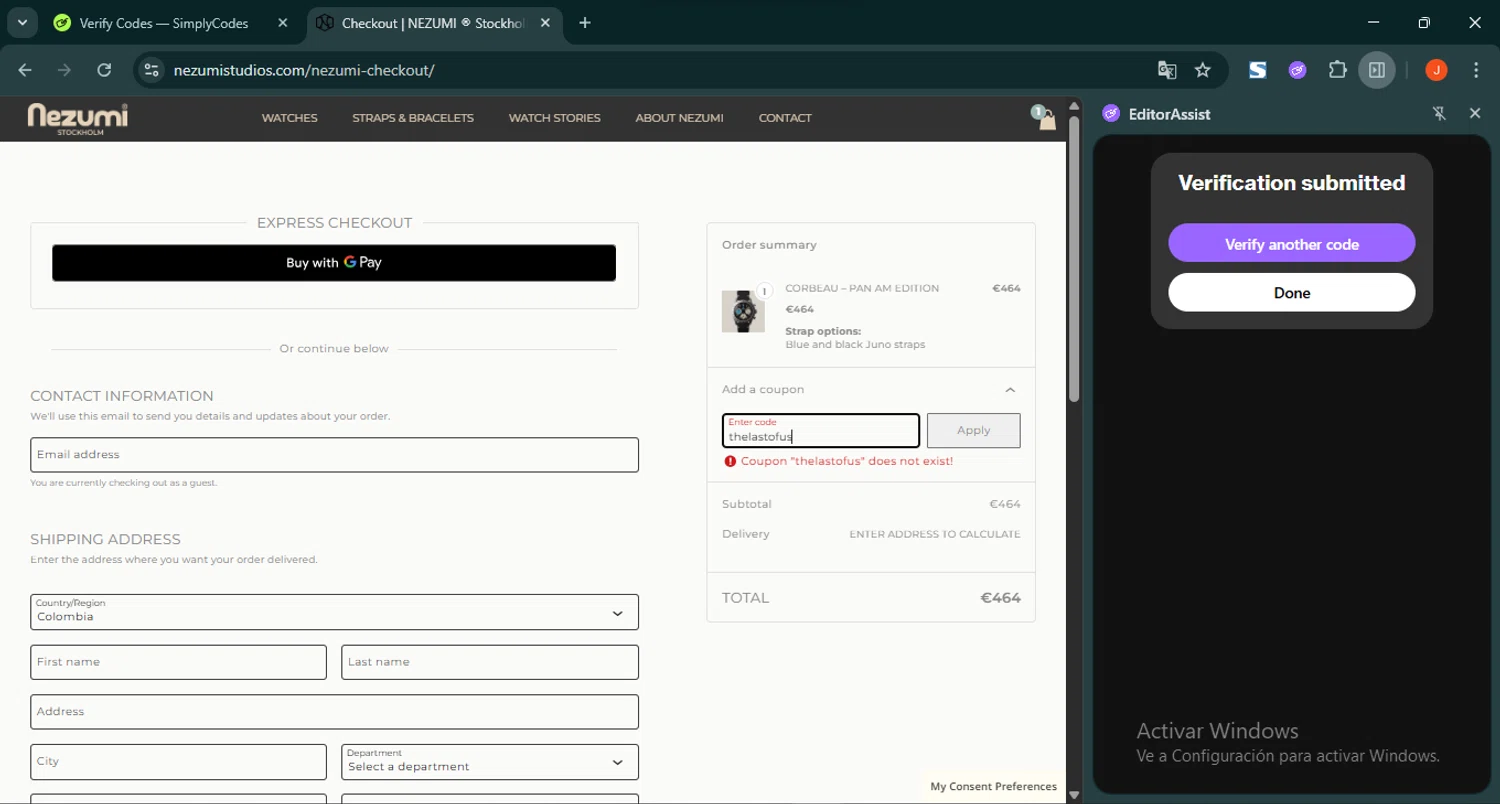Viewport: 1500px width, 804px height.
Task: Go to WATCH STORIES page
Action: click(x=554, y=118)
